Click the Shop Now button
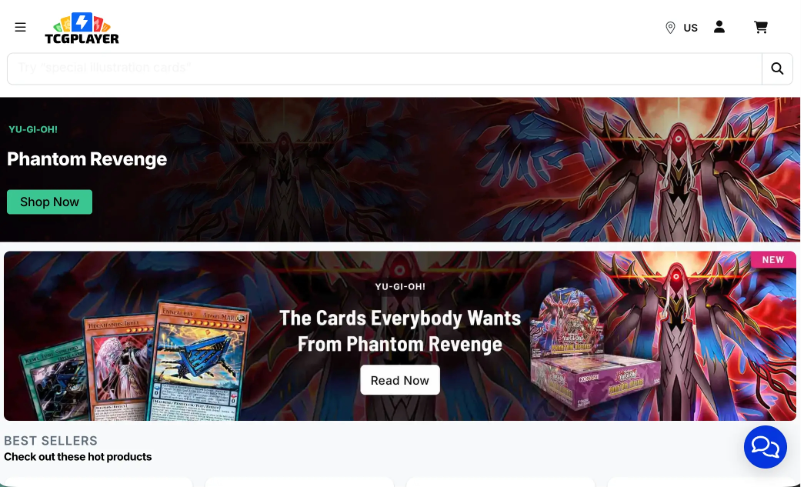The height and width of the screenshot is (487, 801). click(x=50, y=202)
